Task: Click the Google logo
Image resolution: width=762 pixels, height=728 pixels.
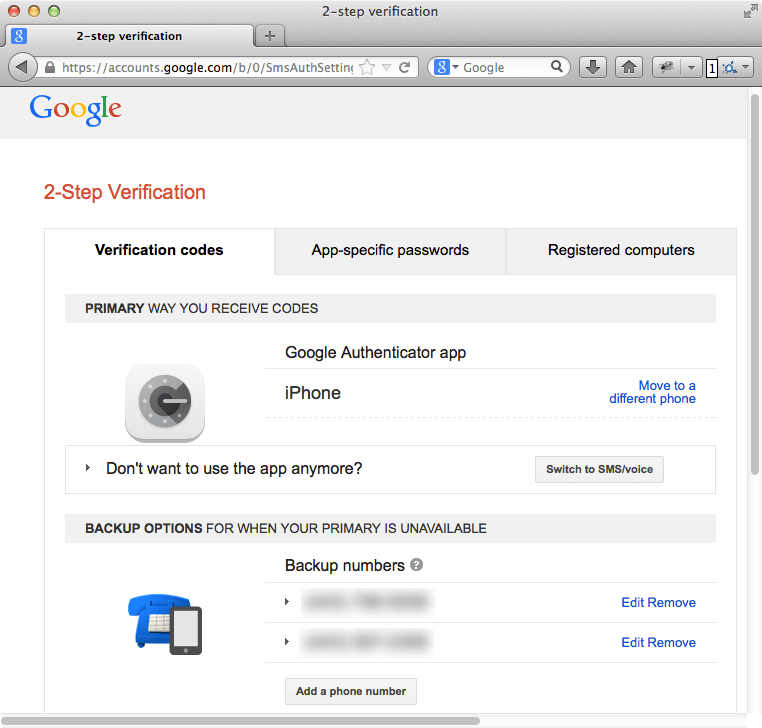Action: (75, 108)
